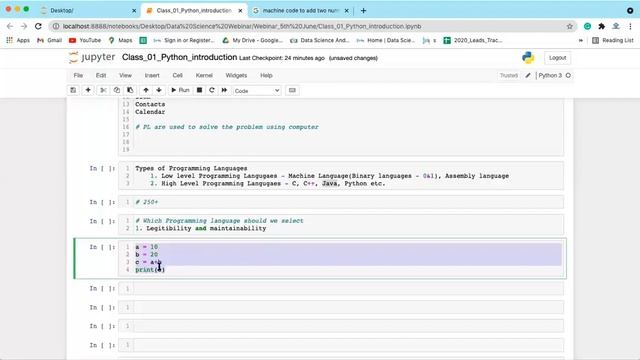
Task: Expand hidden bookmarks chevron
Action: pyautogui.click(x=581, y=40)
